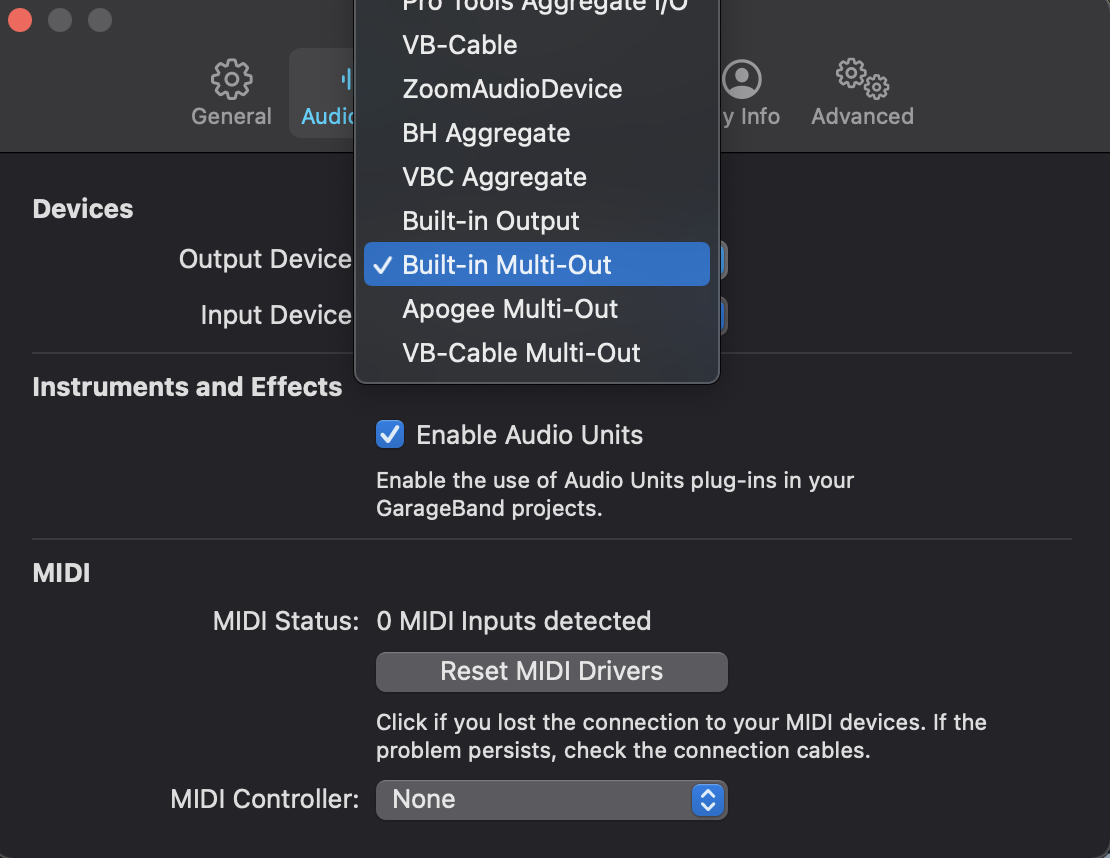This screenshot has height=858, width=1110.
Task: Choose VB-Cable from the output list
Action: (537, 45)
